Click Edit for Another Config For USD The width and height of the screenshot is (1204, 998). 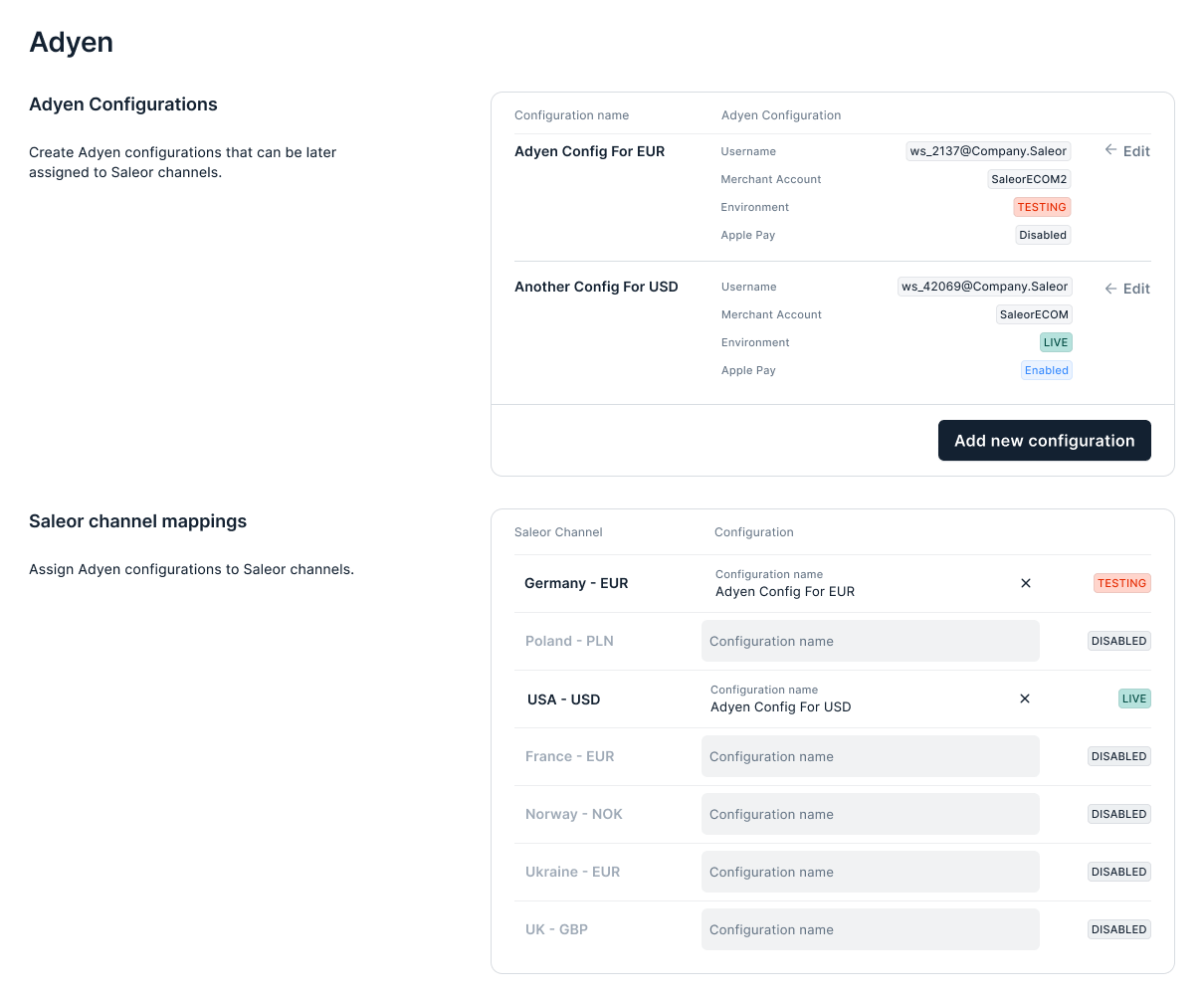click(x=1134, y=289)
